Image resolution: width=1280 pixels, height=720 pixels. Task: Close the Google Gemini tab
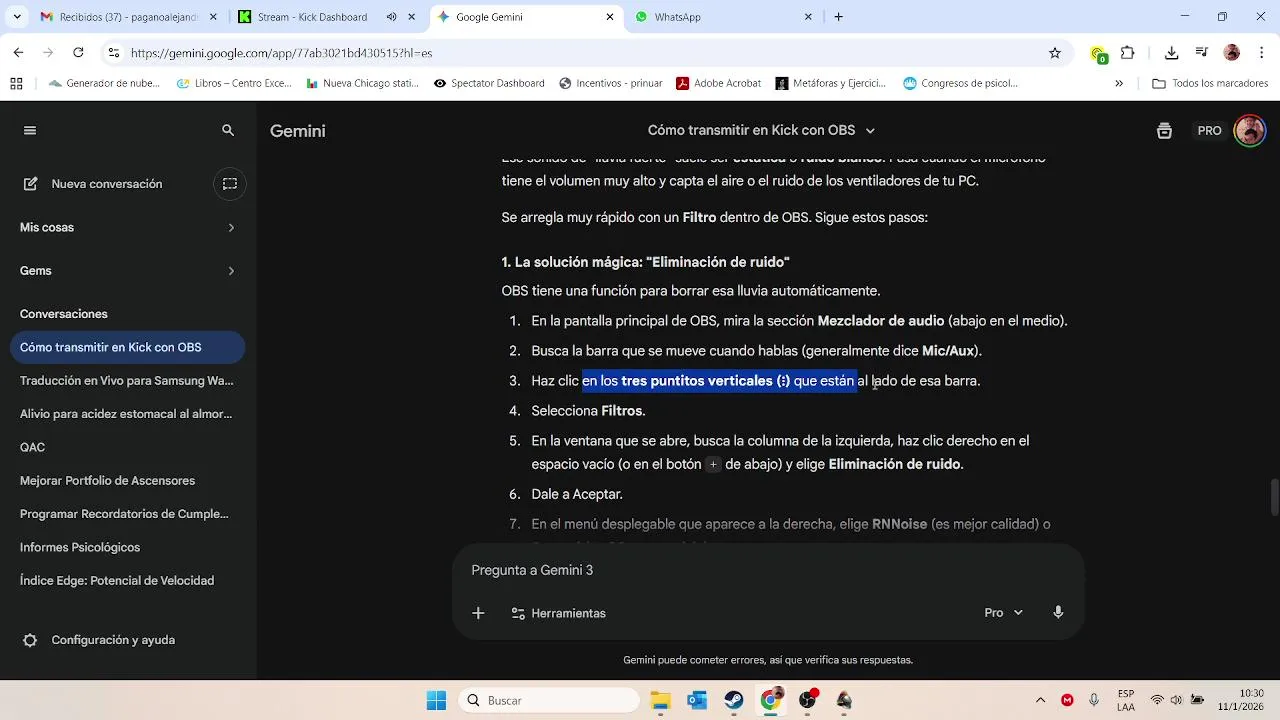pos(609,17)
